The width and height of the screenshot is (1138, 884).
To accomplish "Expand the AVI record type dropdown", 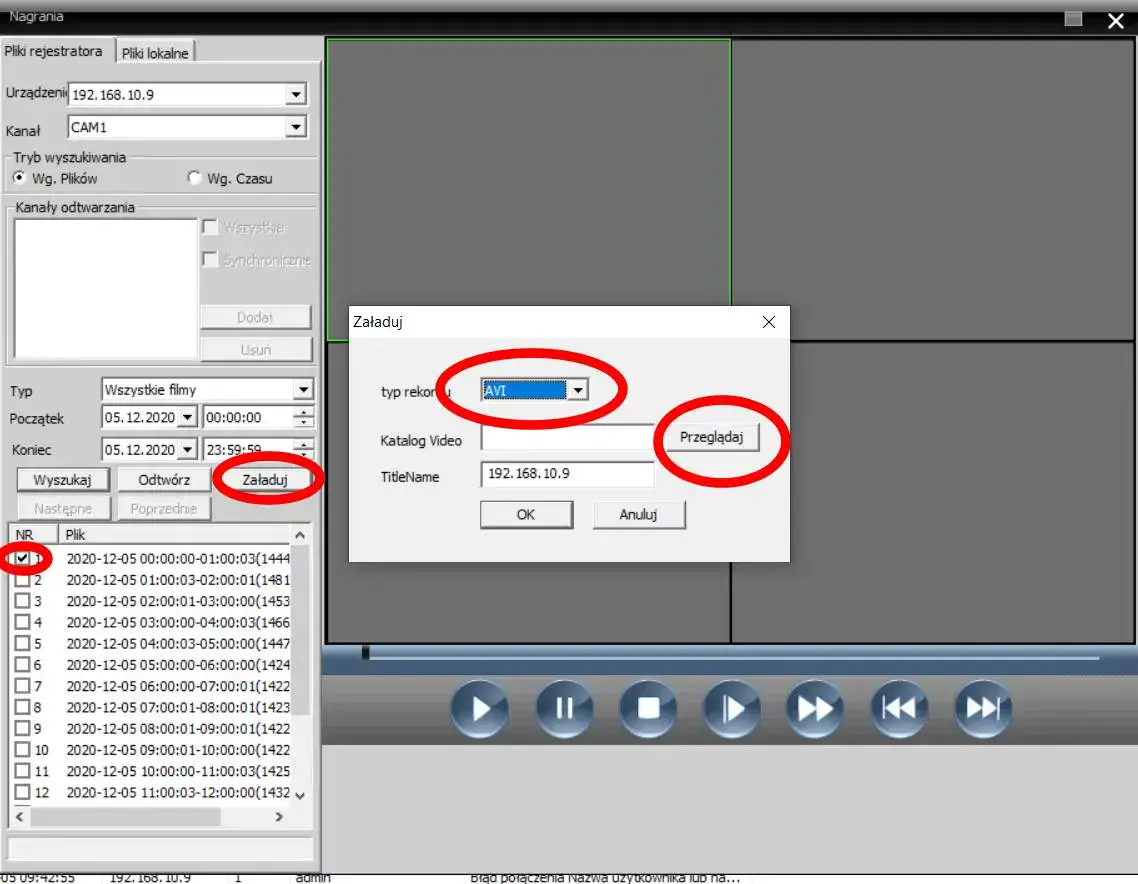I will 578,390.
